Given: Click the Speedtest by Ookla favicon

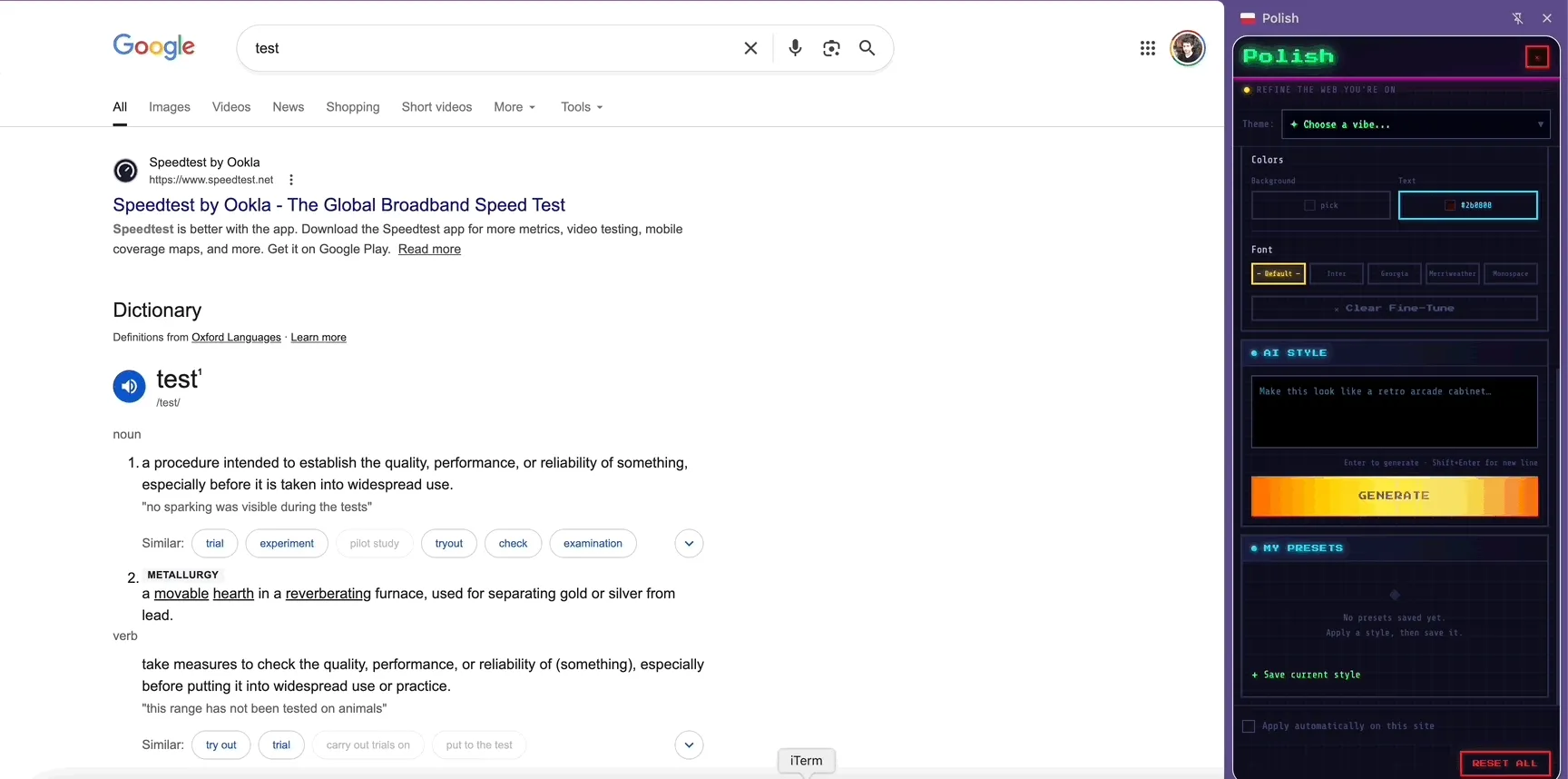Looking at the screenshot, I should point(125,170).
